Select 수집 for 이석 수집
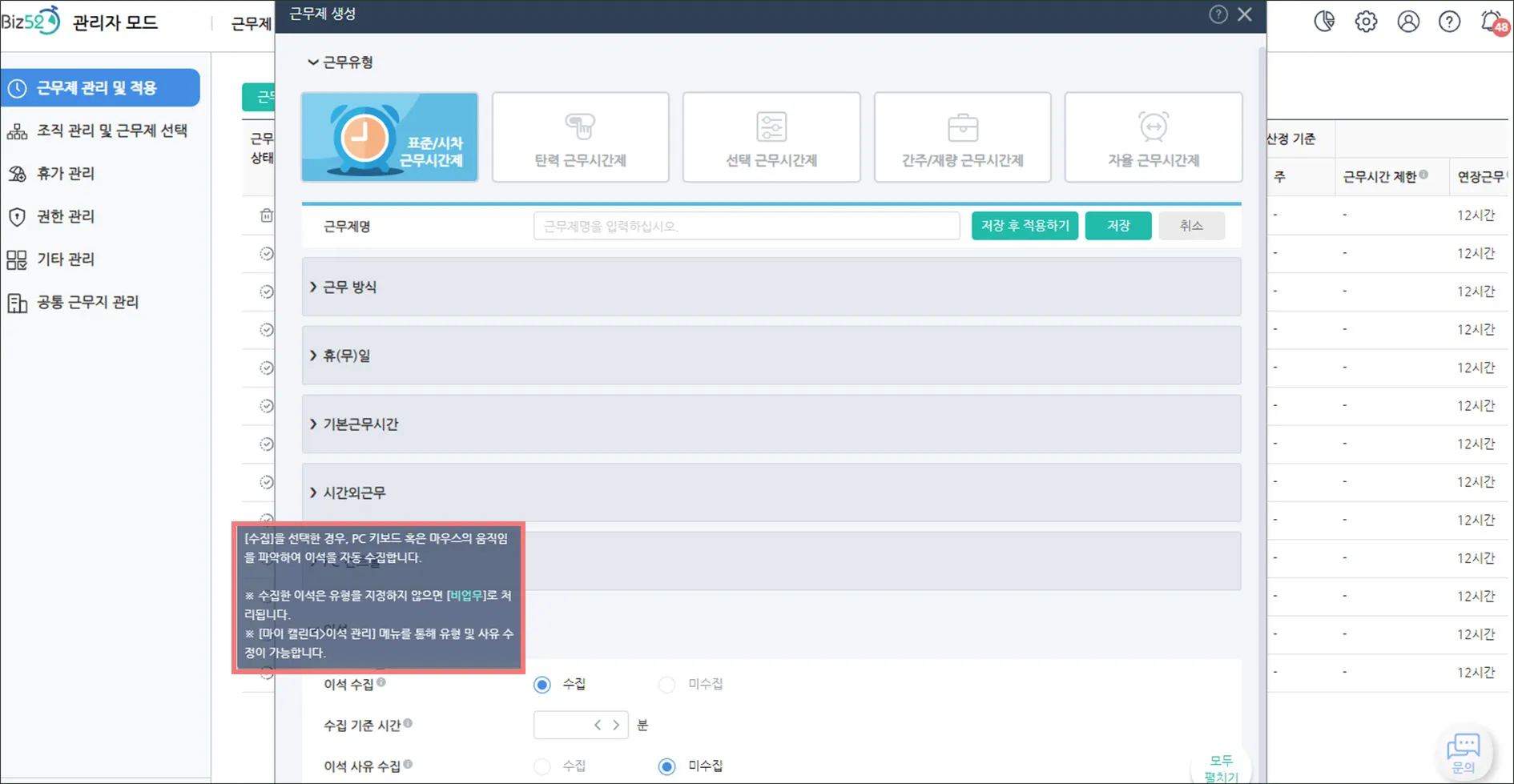This screenshot has width=1514, height=784. click(542, 685)
